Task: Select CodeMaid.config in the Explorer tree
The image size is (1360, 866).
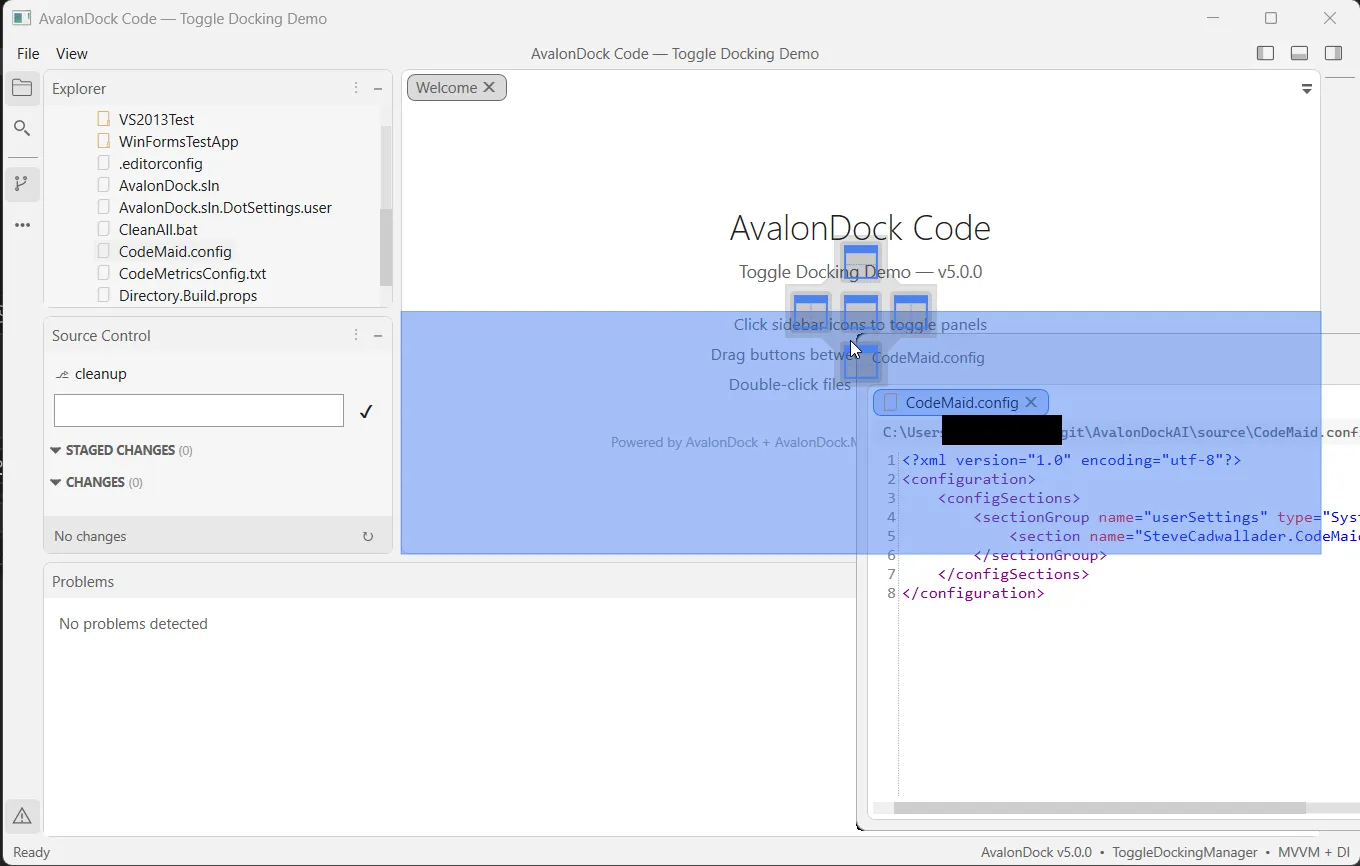Action: (175, 251)
